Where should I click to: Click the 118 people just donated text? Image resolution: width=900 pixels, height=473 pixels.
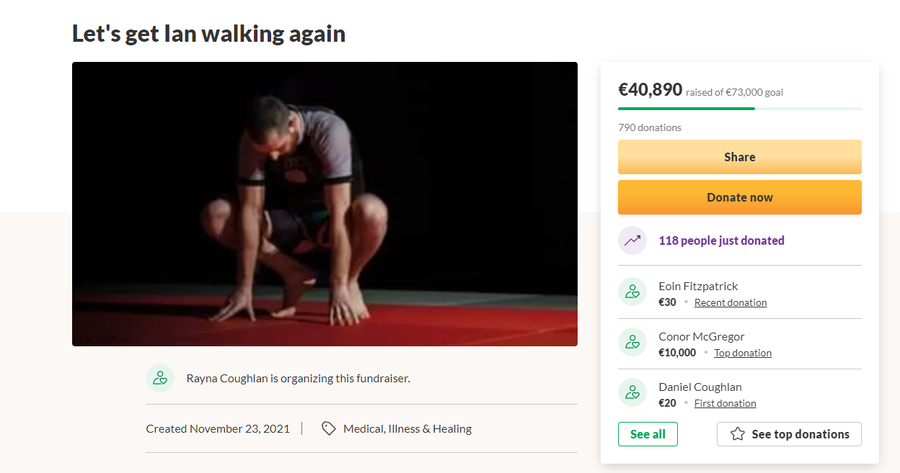[721, 240]
